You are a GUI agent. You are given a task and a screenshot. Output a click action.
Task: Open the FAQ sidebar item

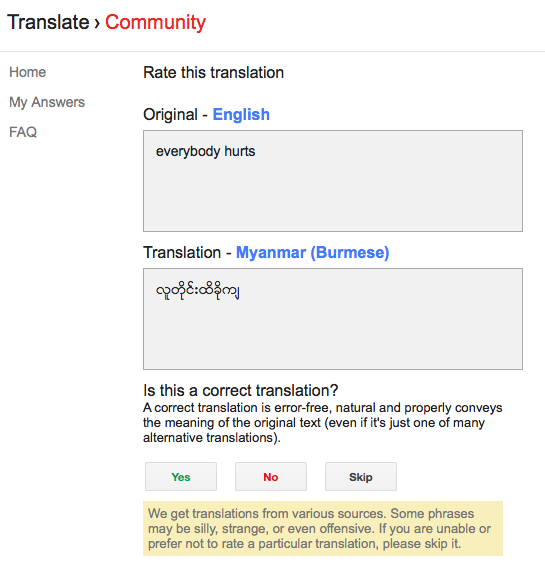[23, 132]
